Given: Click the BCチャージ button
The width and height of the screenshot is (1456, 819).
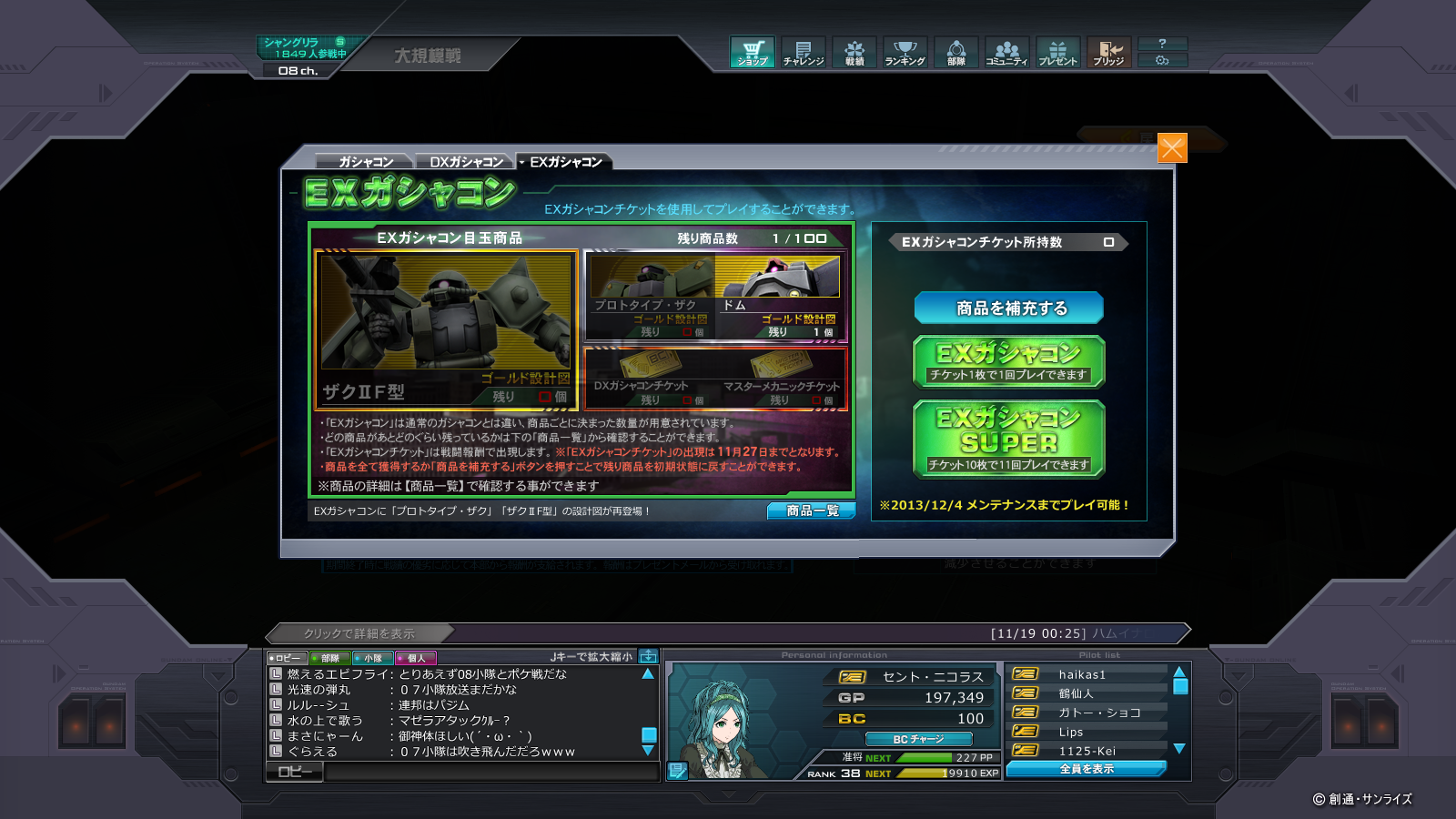Looking at the screenshot, I should tap(918, 739).
